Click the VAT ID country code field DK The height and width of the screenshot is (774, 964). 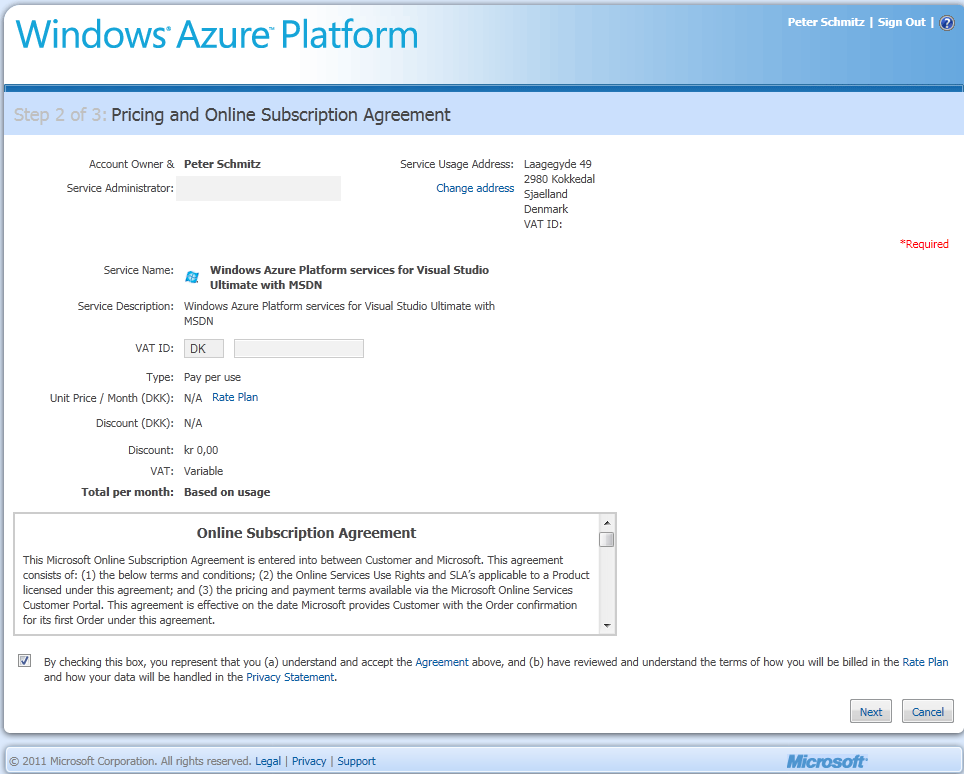pyautogui.click(x=203, y=349)
